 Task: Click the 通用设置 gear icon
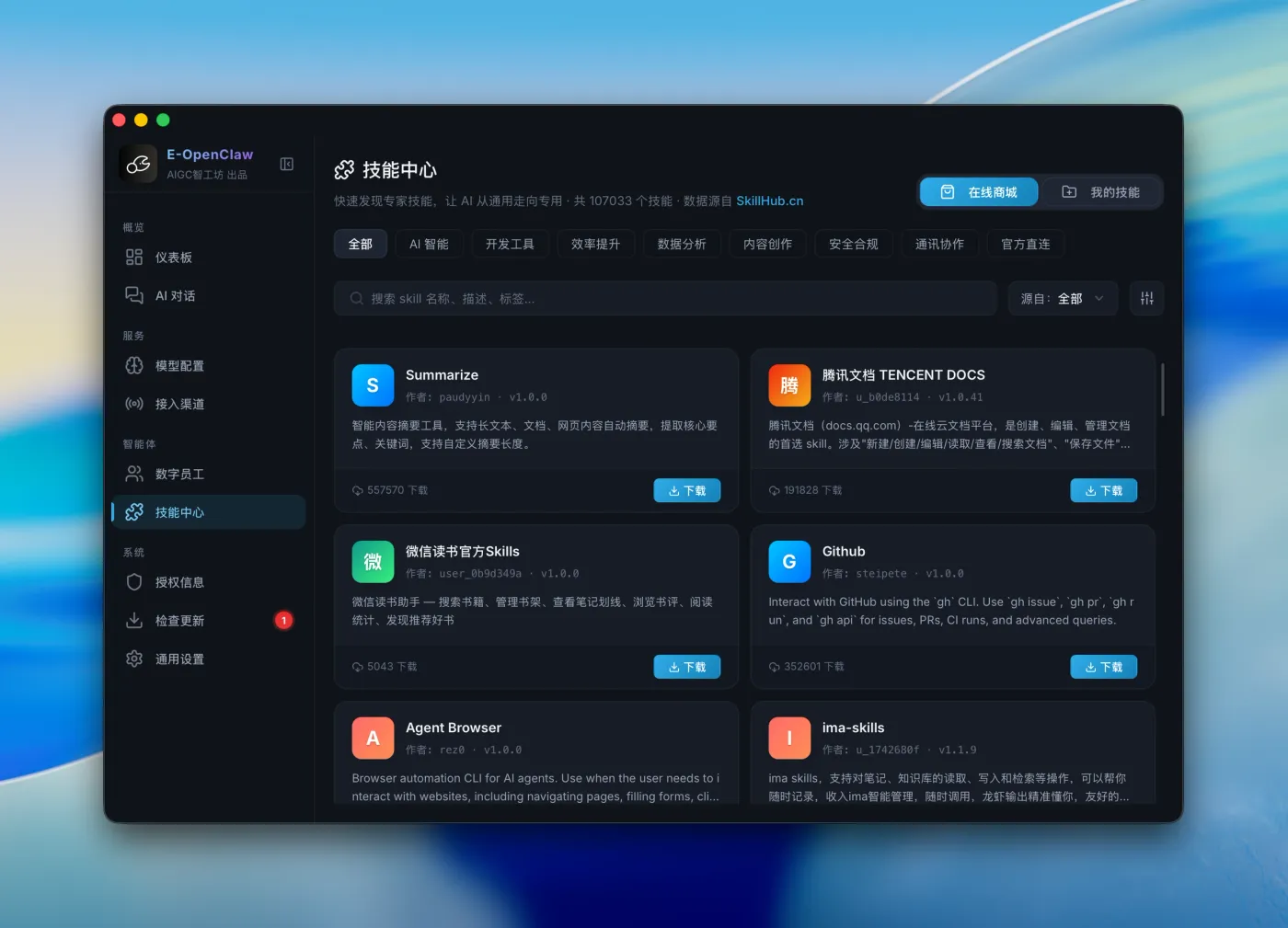tap(134, 659)
